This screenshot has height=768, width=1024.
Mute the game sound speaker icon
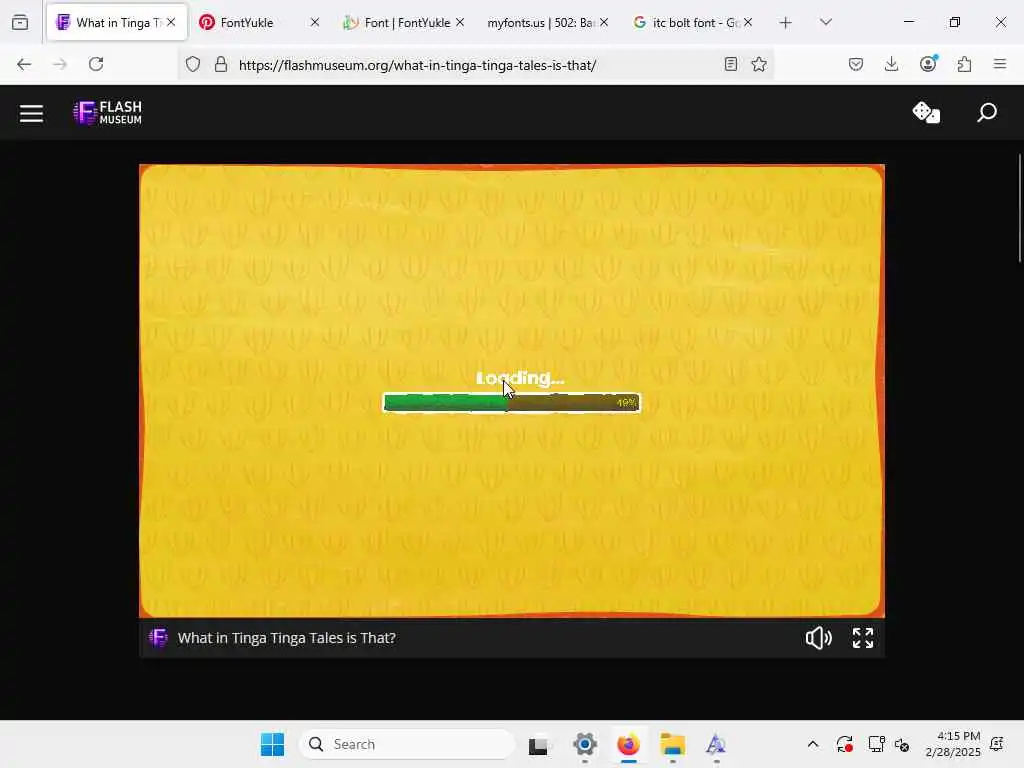[x=818, y=638]
